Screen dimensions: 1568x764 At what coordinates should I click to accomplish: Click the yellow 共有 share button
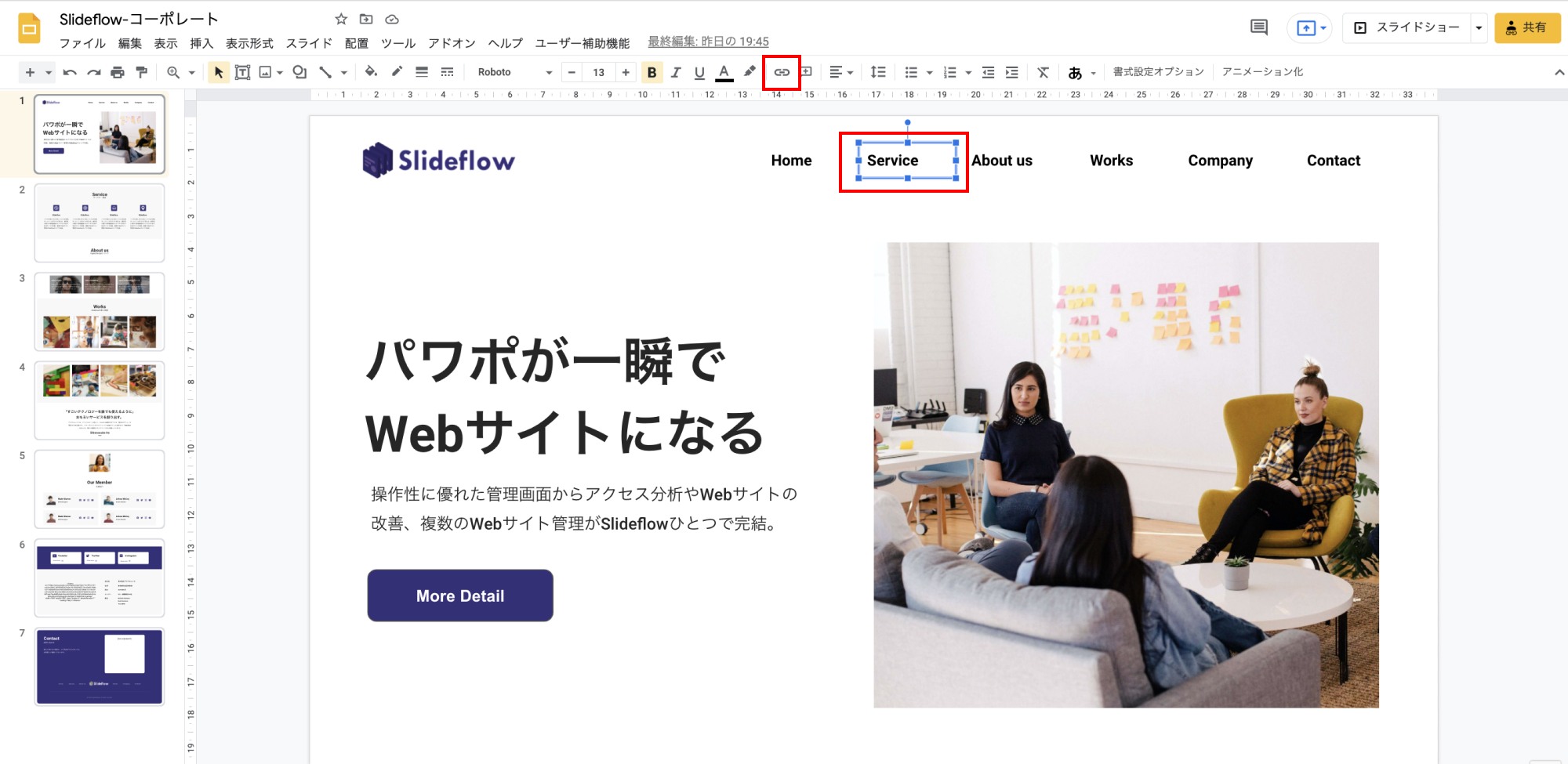pyautogui.click(x=1526, y=27)
